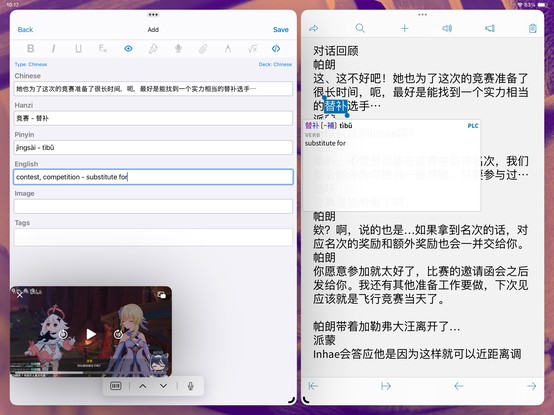
Task: Tap keyboard icon in floating input bar
Action: (116, 386)
